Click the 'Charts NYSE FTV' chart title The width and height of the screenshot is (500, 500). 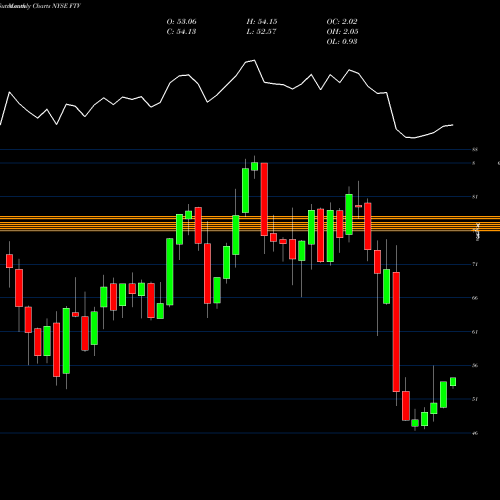(x=57, y=6)
